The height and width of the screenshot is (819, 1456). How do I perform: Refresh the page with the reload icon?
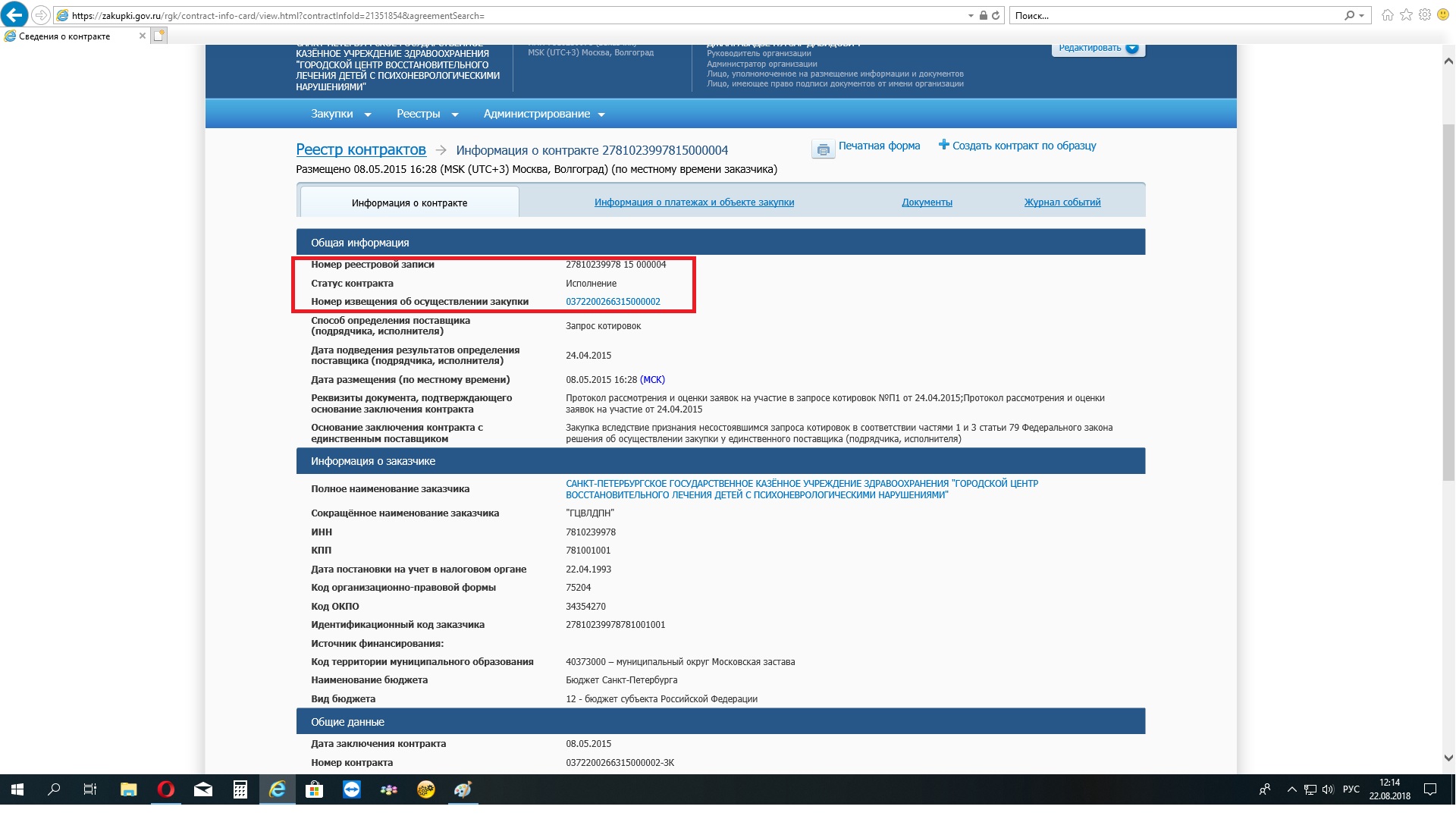coord(996,15)
